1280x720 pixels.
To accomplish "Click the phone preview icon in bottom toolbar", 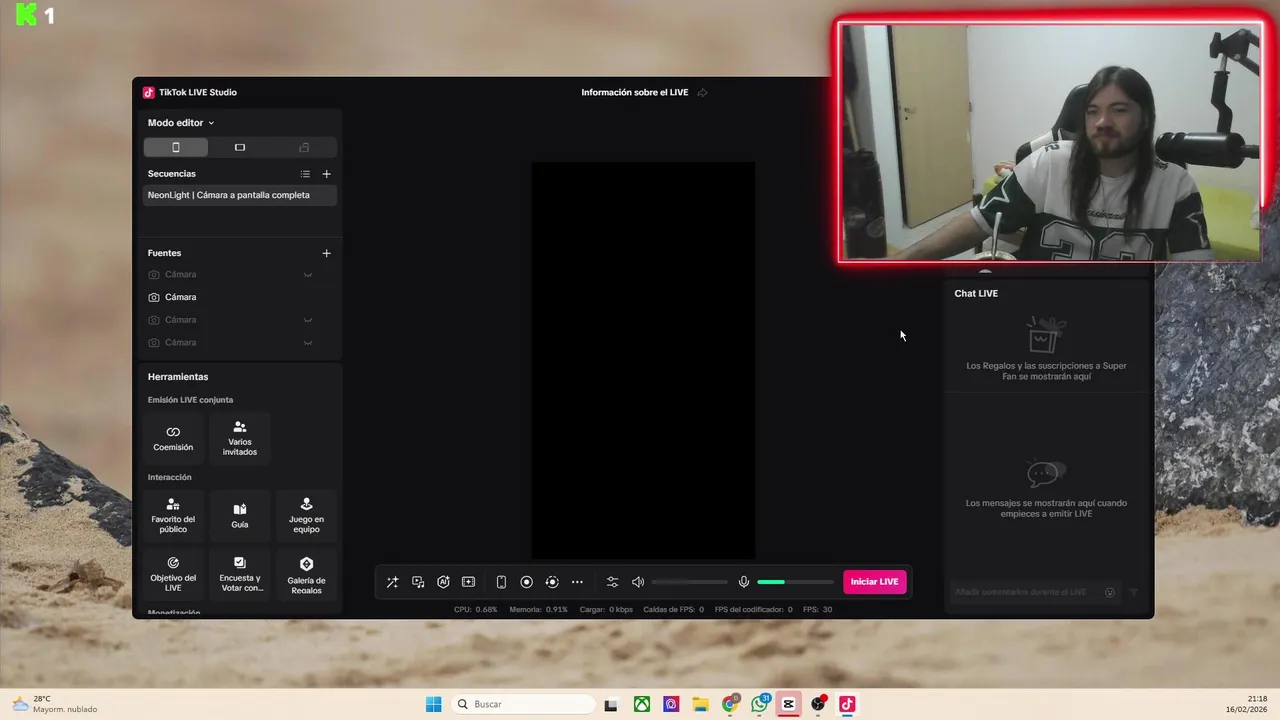I will [x=501, y=582].
